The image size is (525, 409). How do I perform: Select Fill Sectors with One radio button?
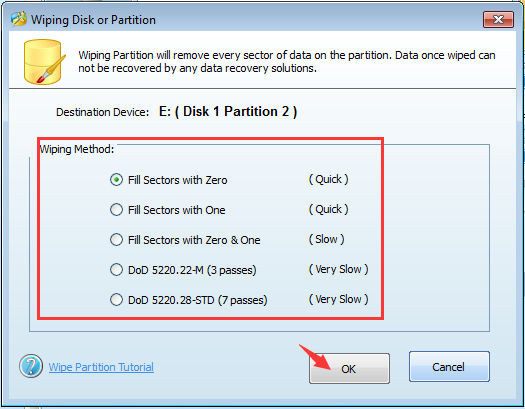coord(116,210)
